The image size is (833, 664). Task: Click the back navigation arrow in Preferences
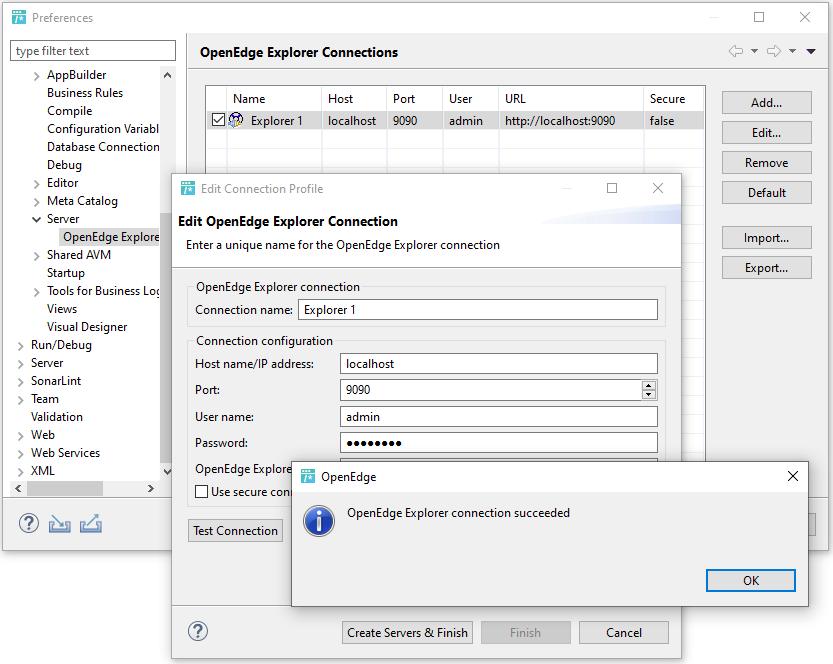coord(736,51)
